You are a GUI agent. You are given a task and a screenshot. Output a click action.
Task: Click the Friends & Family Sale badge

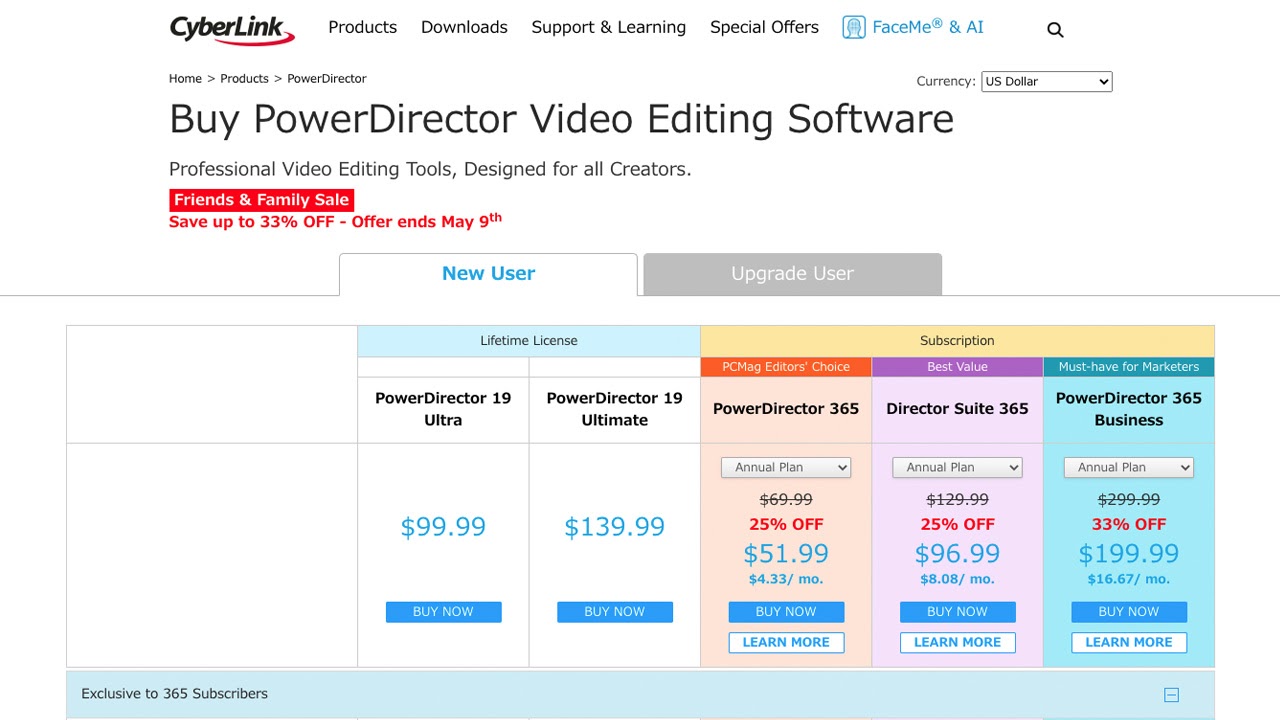pos(261,200)
